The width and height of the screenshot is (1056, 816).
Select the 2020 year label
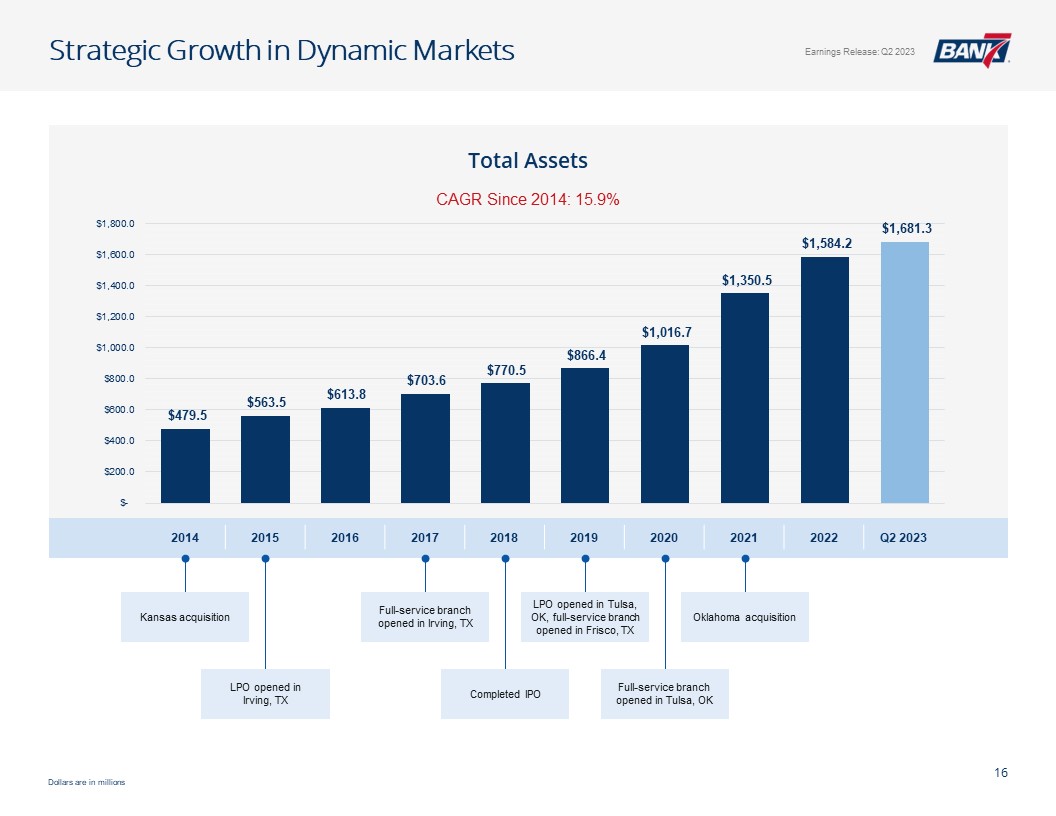pos(664,537)
